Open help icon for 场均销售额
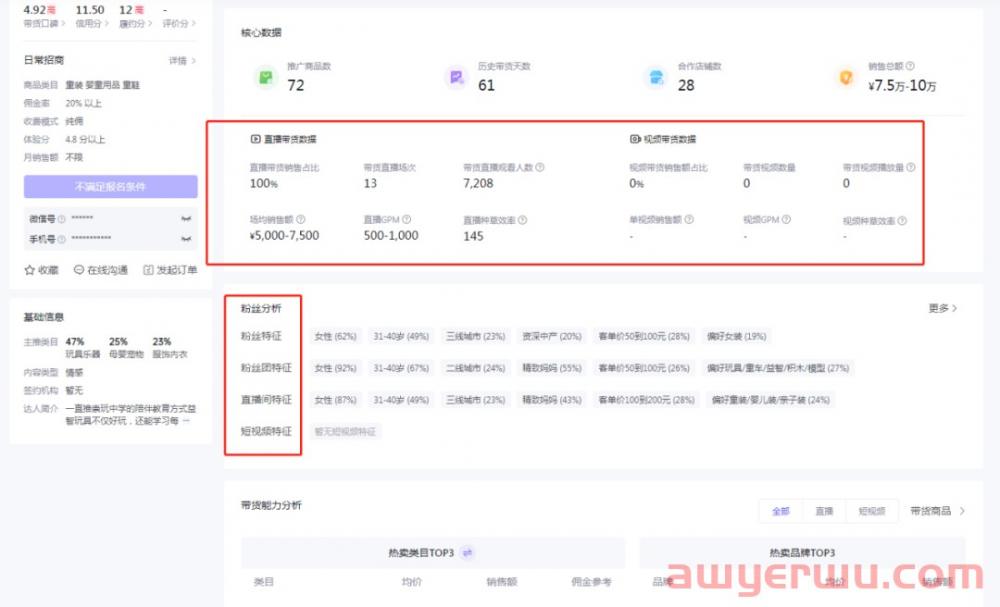 (300, 219)
